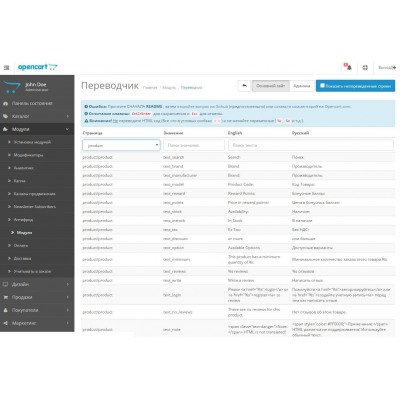Image resolution: width=400 pixels, height=400 pixels.
Task: Click the 'Write a review' English cell
Action: [241, 280]
